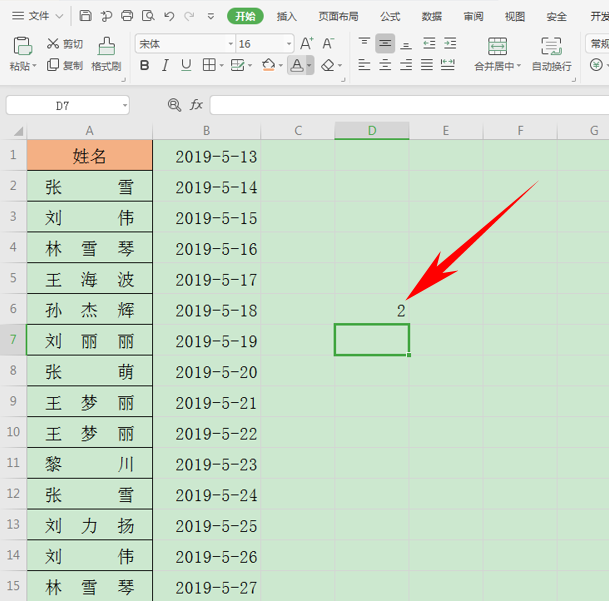Viewport: 609px width, 602px height.
Task: Toggle italic formatting
Action: [x=165, y=65]
